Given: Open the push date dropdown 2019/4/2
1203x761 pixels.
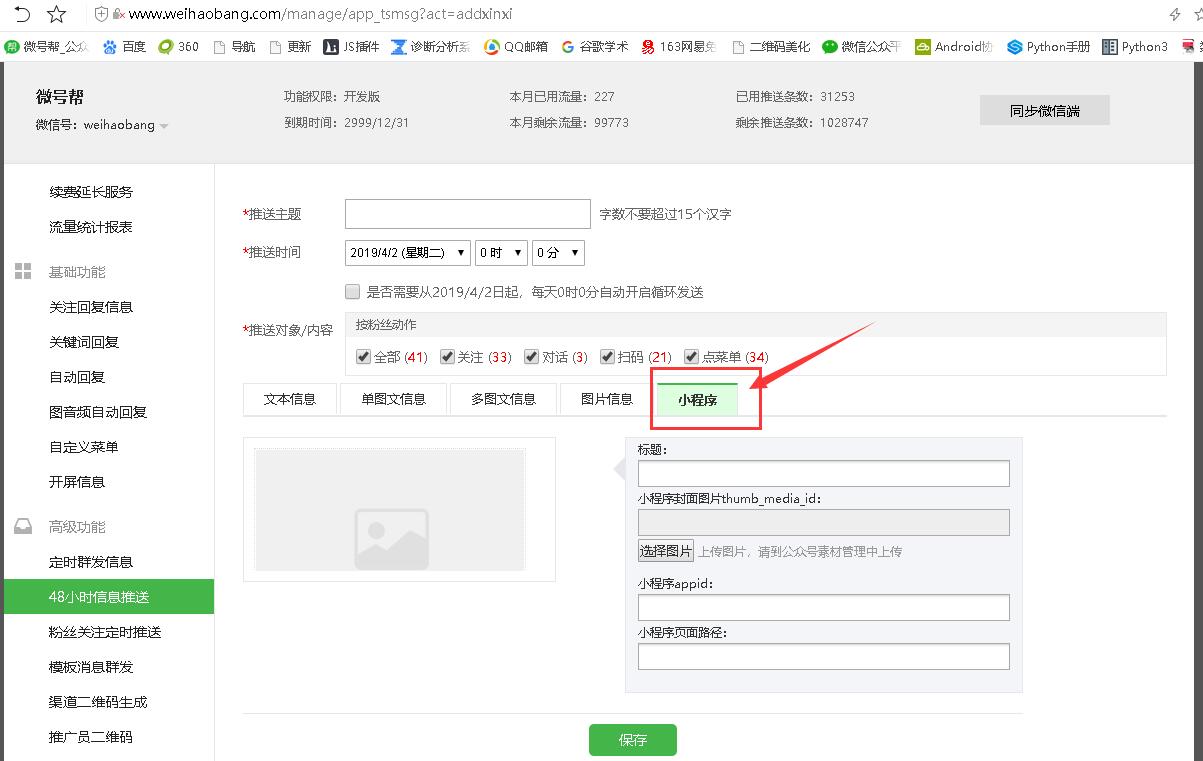Looking at the screenshot, I should (407, 253).
